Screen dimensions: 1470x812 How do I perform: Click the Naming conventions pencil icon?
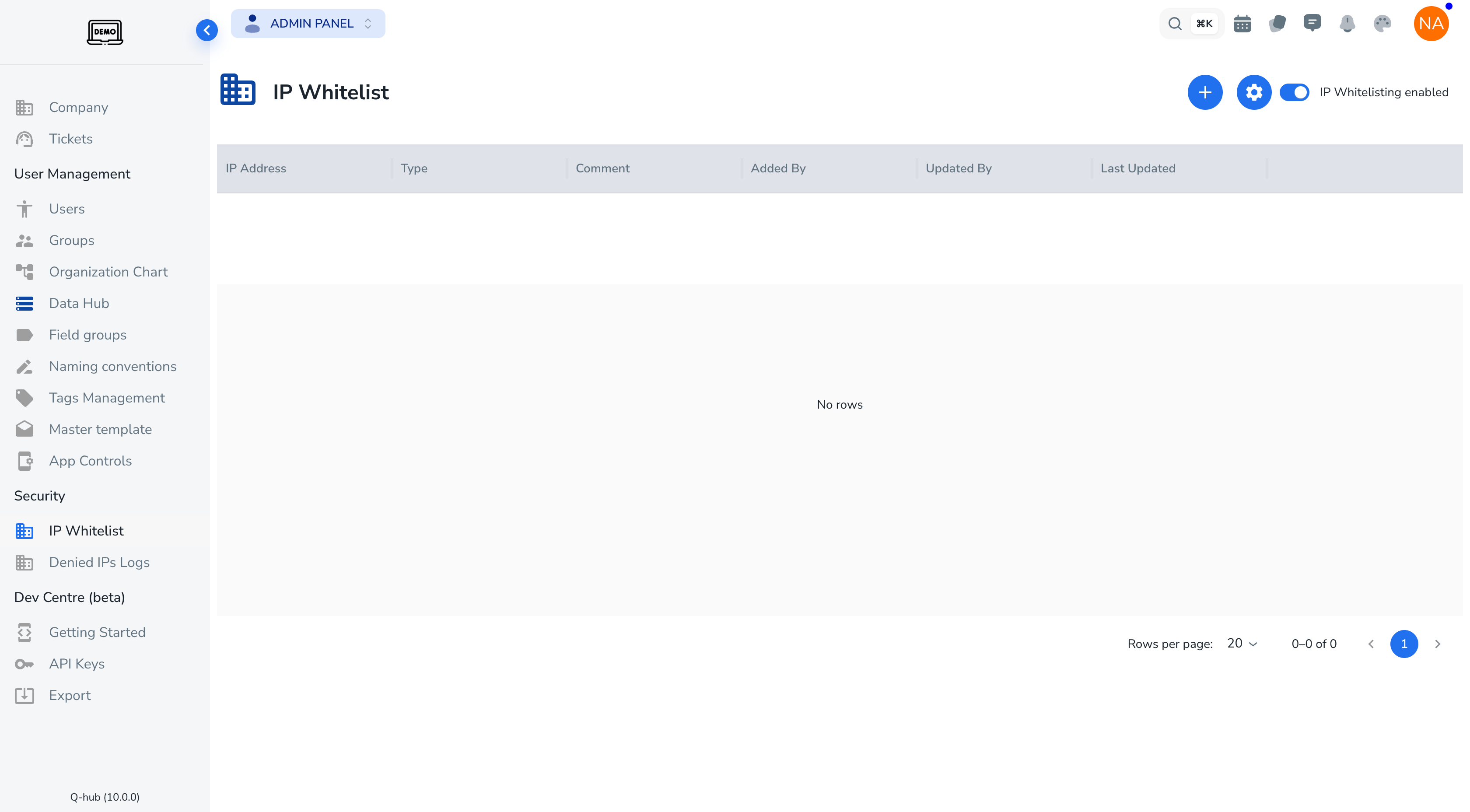coord(24,366)
